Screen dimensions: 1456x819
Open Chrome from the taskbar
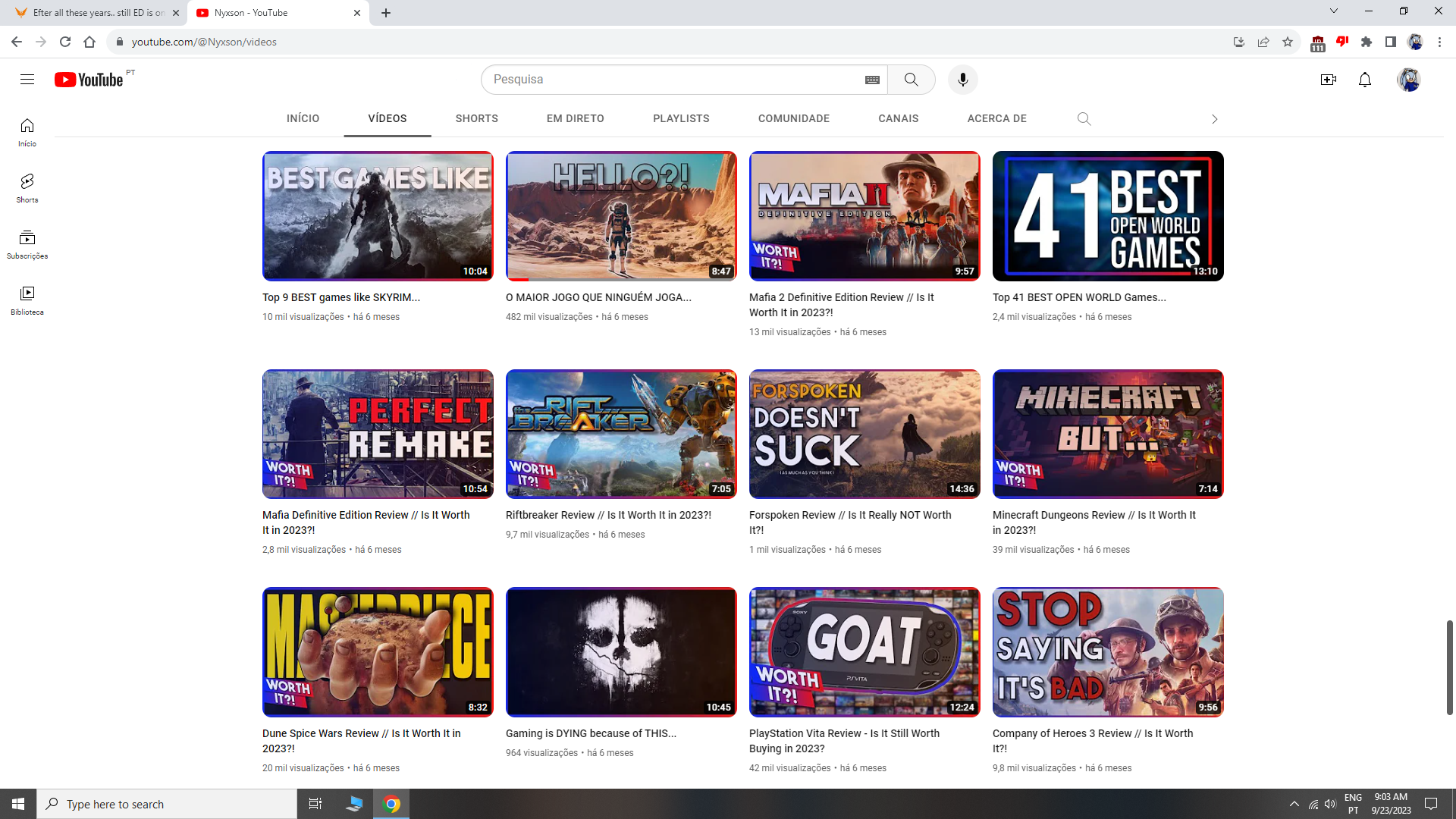pyautogui.click(x=392, y=804)
